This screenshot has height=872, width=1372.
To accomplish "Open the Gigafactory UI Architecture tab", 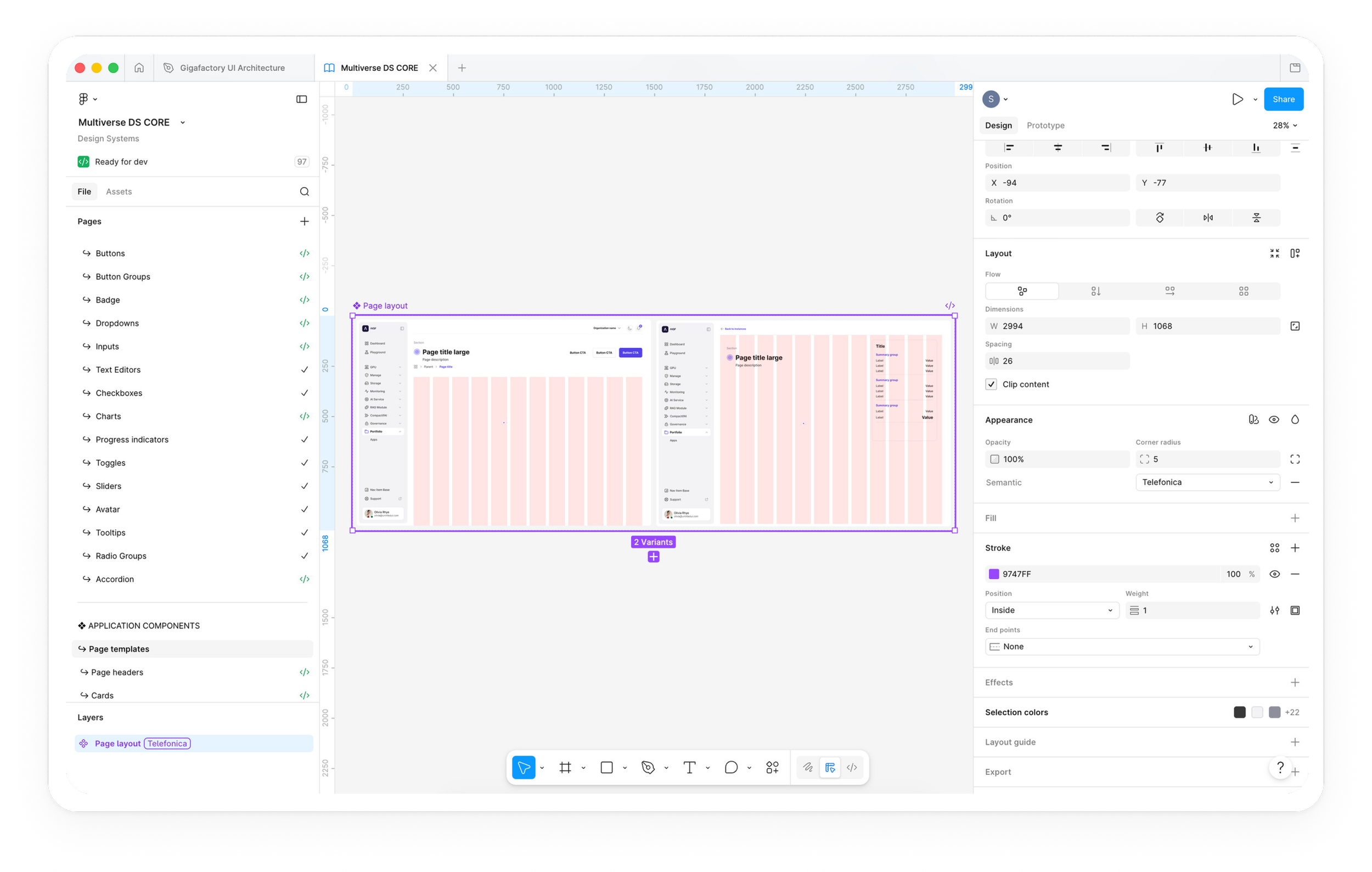I will (x=233, y=68).
